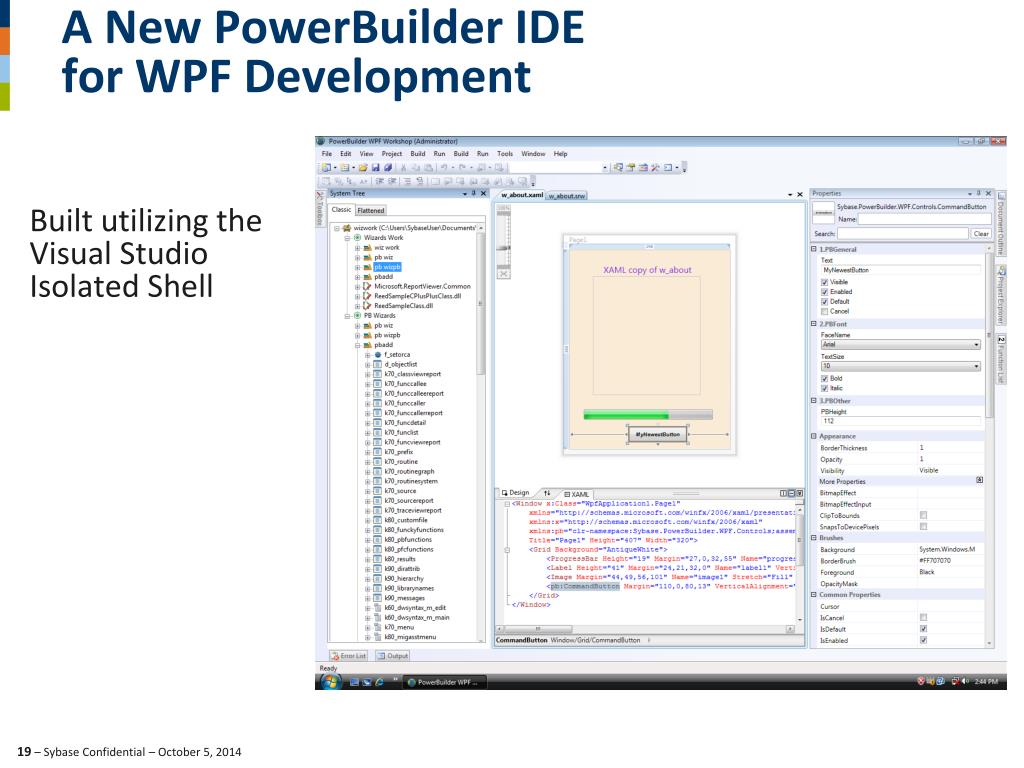Image resolution: width=1024 pixels, height=768 pixels.
Task: Check the Cancel checkbox in PBGeneral
Action: coord(824,312)
